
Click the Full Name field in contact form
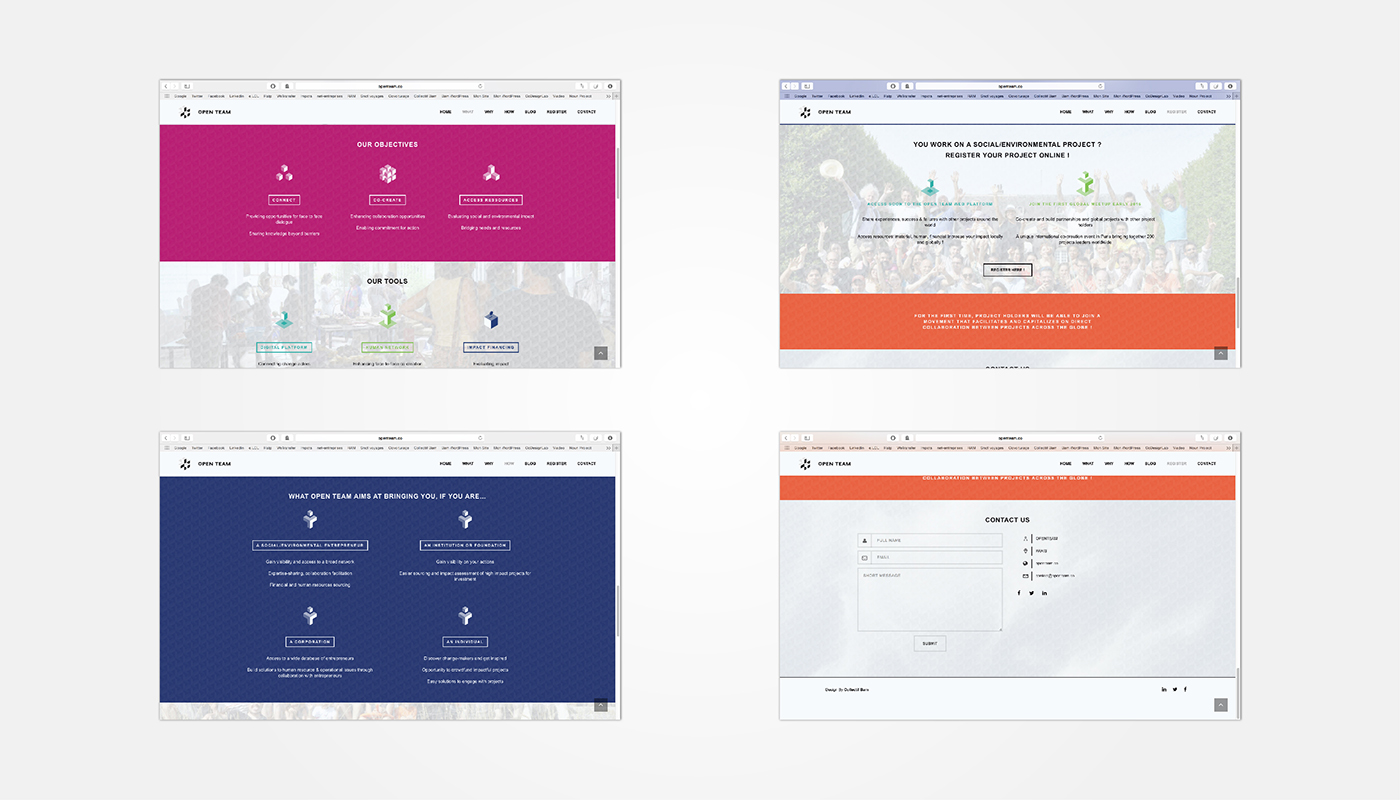[x=935, y=541]
